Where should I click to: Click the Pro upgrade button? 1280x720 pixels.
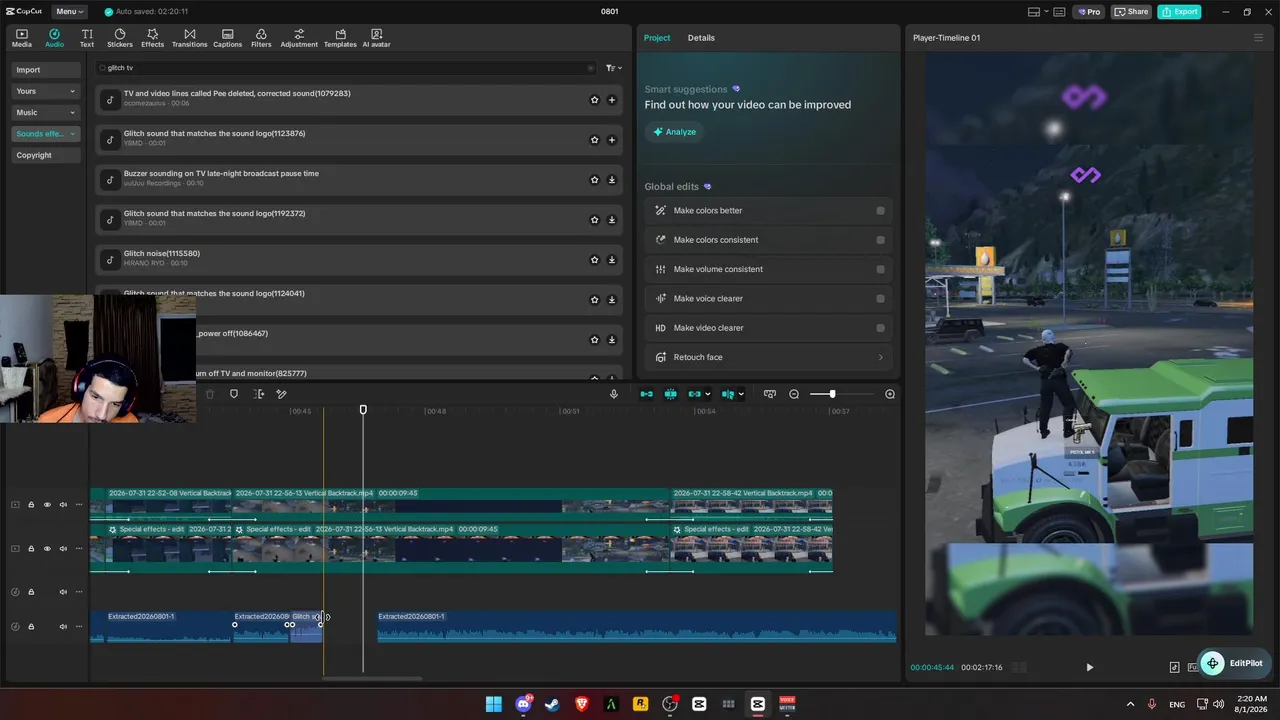tap(1088, 12)
